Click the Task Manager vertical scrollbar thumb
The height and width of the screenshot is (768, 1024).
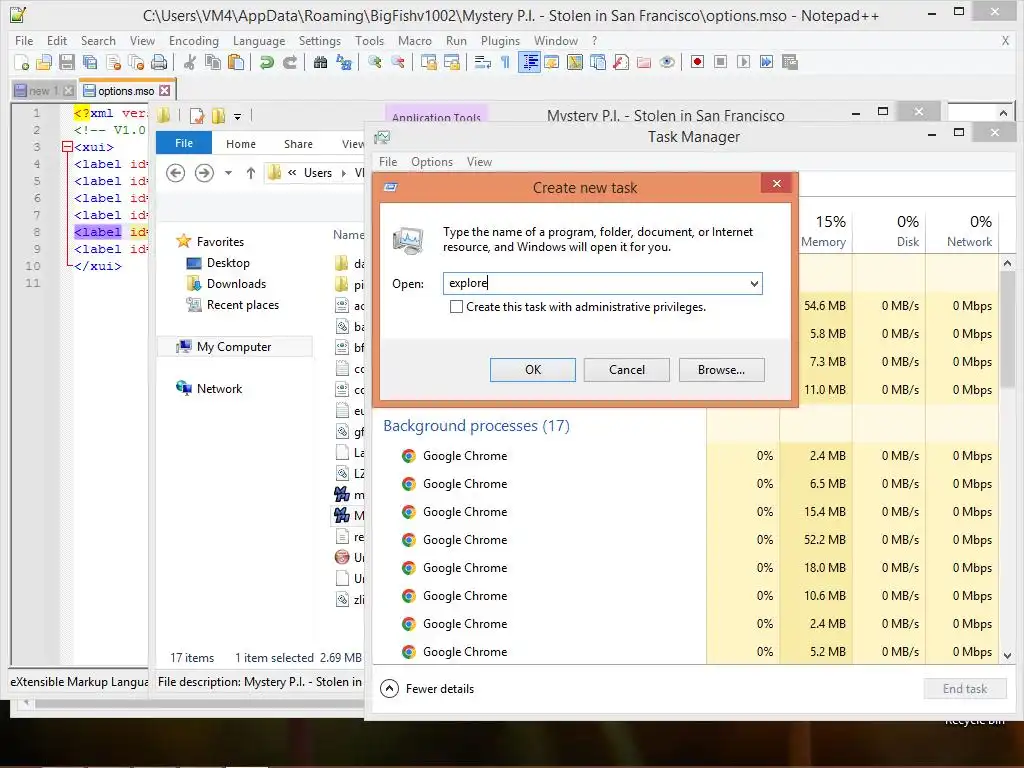coord(1007,330)
